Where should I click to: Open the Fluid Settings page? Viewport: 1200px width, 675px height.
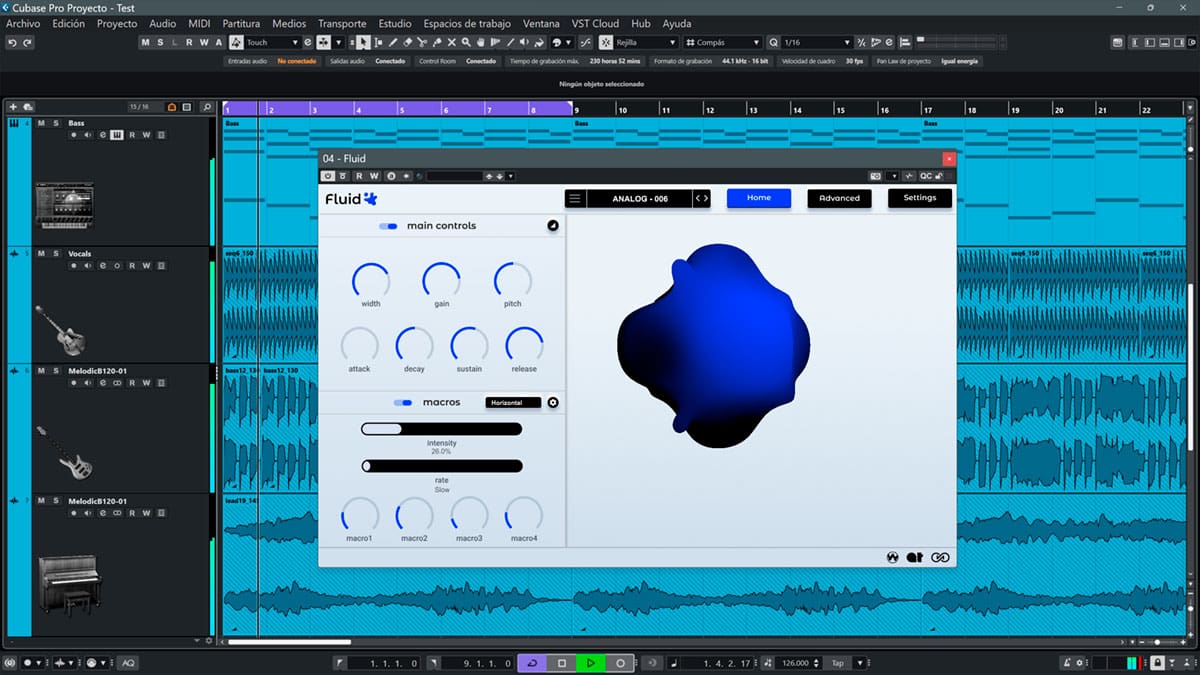[x=920, y=198]
